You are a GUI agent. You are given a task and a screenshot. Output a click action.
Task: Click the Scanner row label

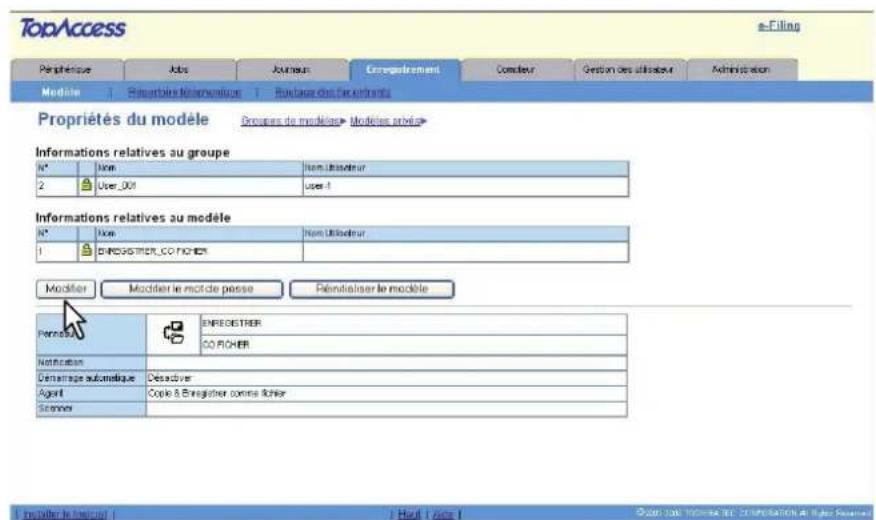pyautogui.click(x=91, y=409)
